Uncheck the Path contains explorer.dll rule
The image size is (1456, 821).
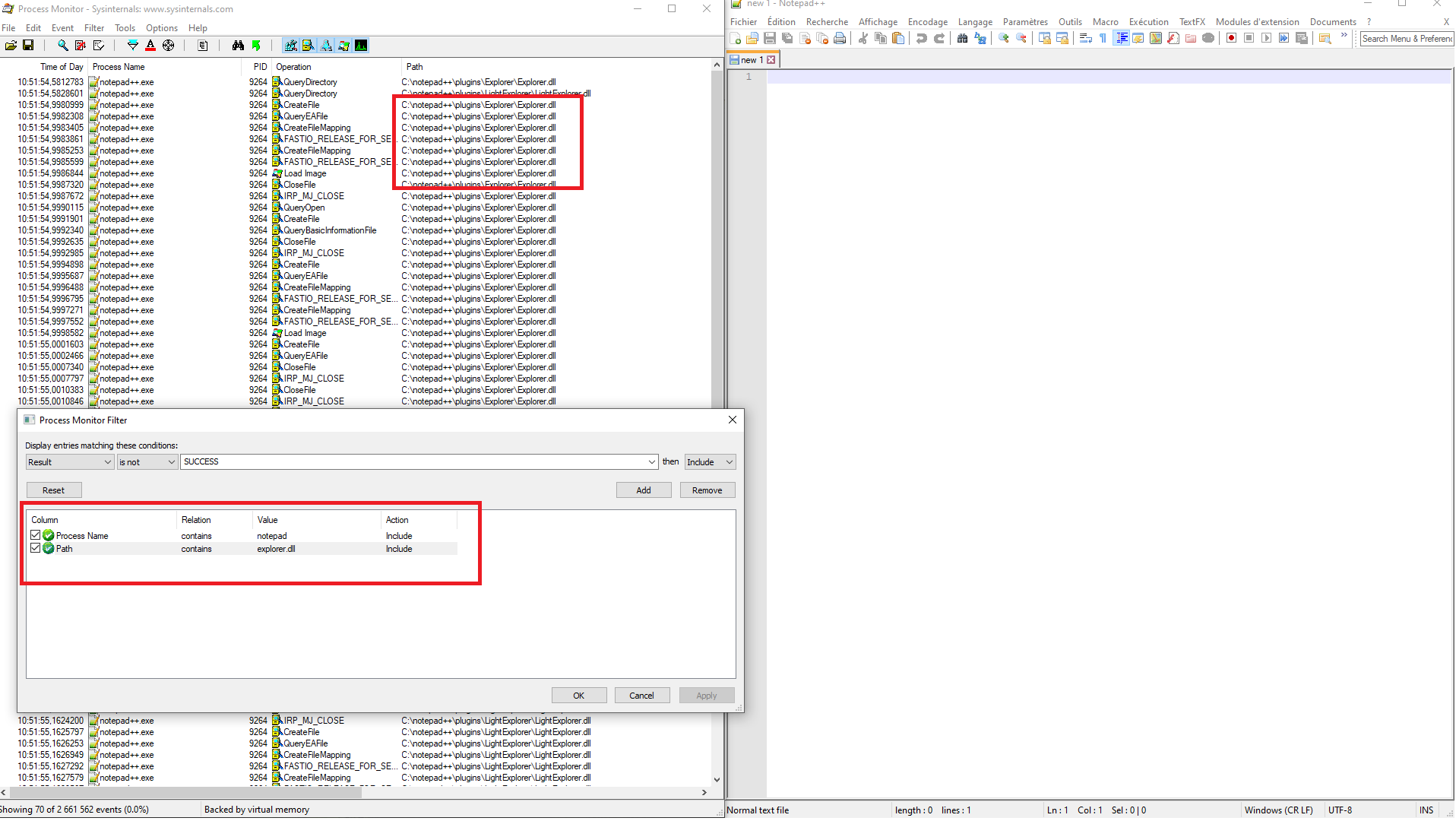(x=36, y=548)
